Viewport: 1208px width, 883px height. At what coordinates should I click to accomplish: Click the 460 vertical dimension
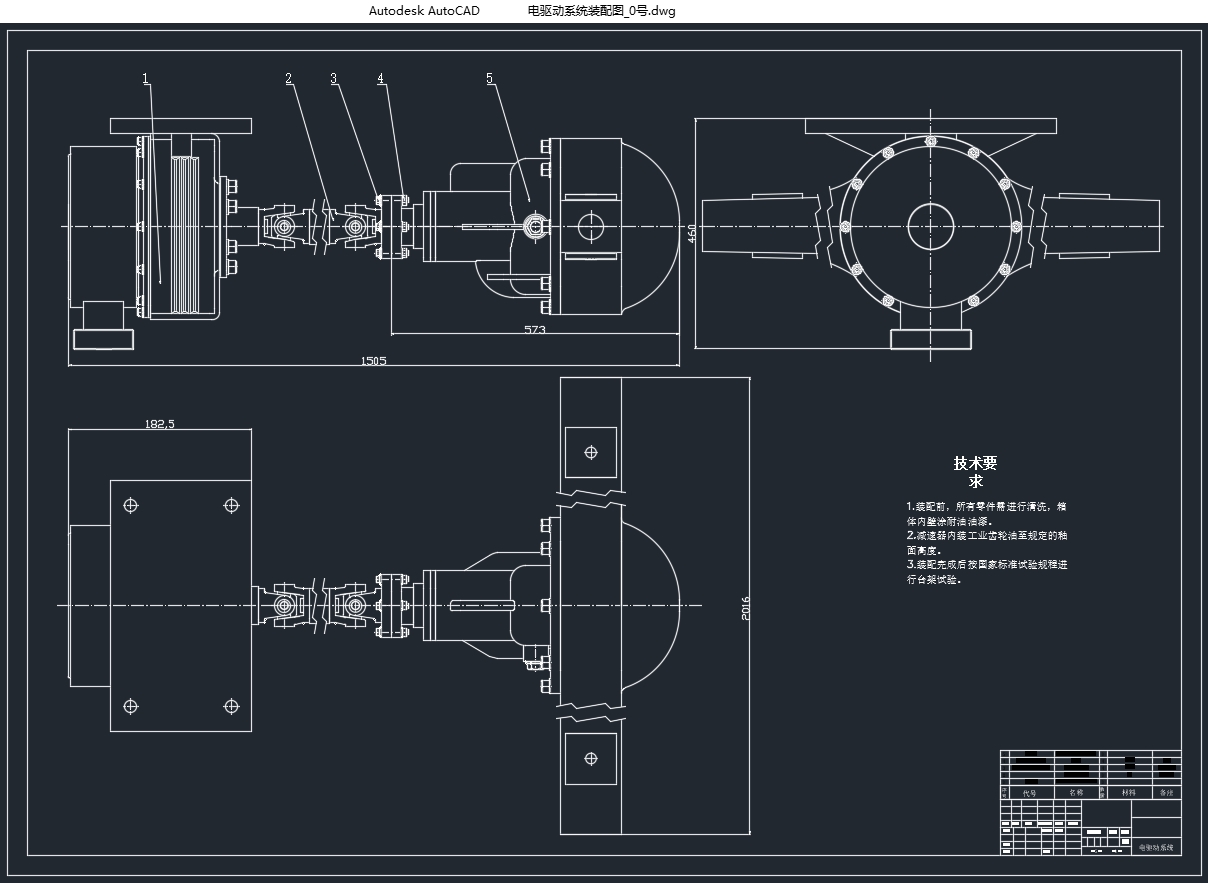(690, 234)
